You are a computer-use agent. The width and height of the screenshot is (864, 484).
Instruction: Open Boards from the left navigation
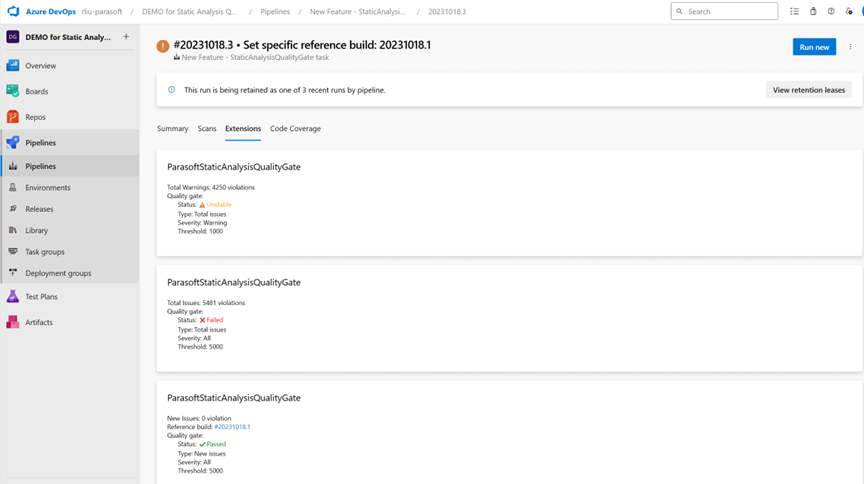pyautogui.click(x=36, y=91)
